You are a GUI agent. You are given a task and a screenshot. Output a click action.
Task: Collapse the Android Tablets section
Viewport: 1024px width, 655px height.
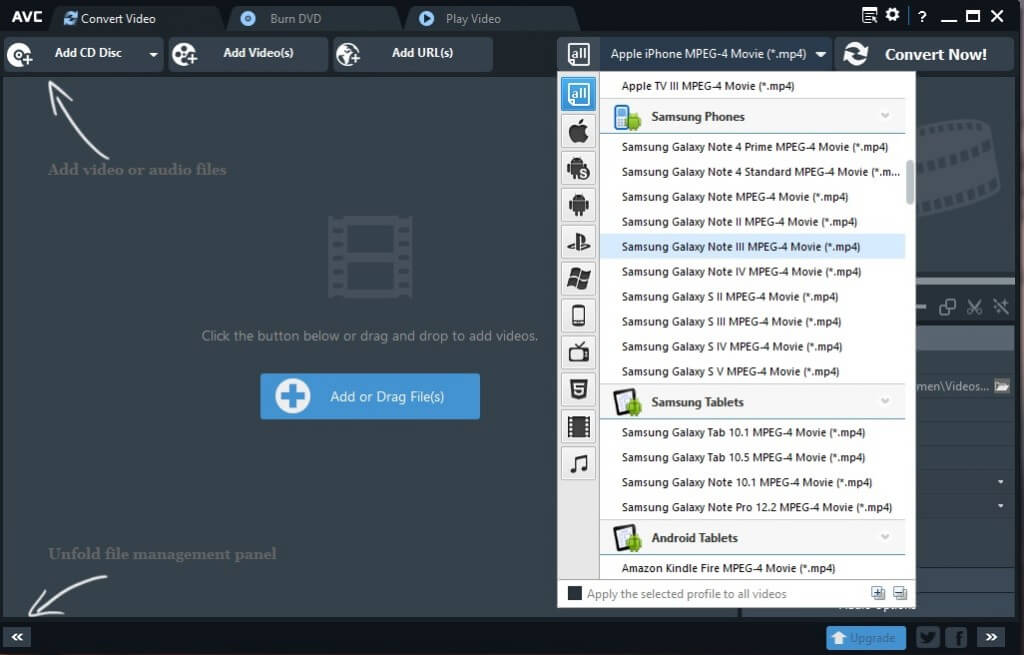884,537
